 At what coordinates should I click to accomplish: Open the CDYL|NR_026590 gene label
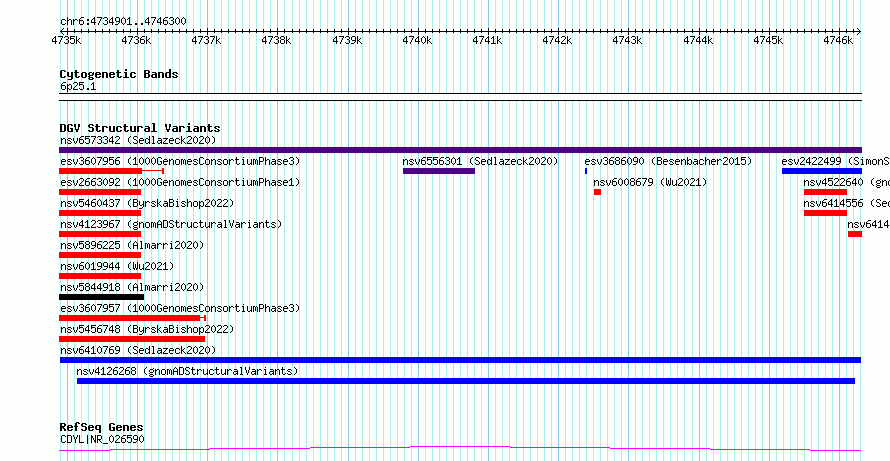(102, 439)
